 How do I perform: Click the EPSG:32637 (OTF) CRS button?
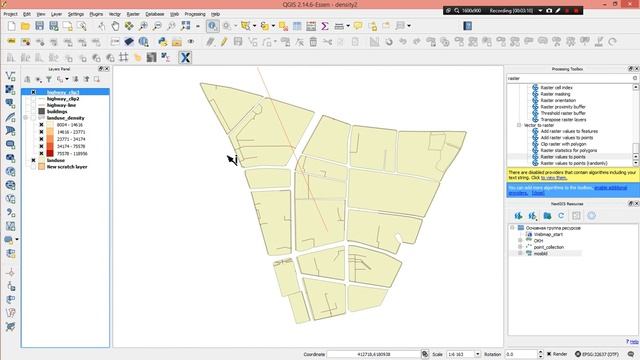597,354
